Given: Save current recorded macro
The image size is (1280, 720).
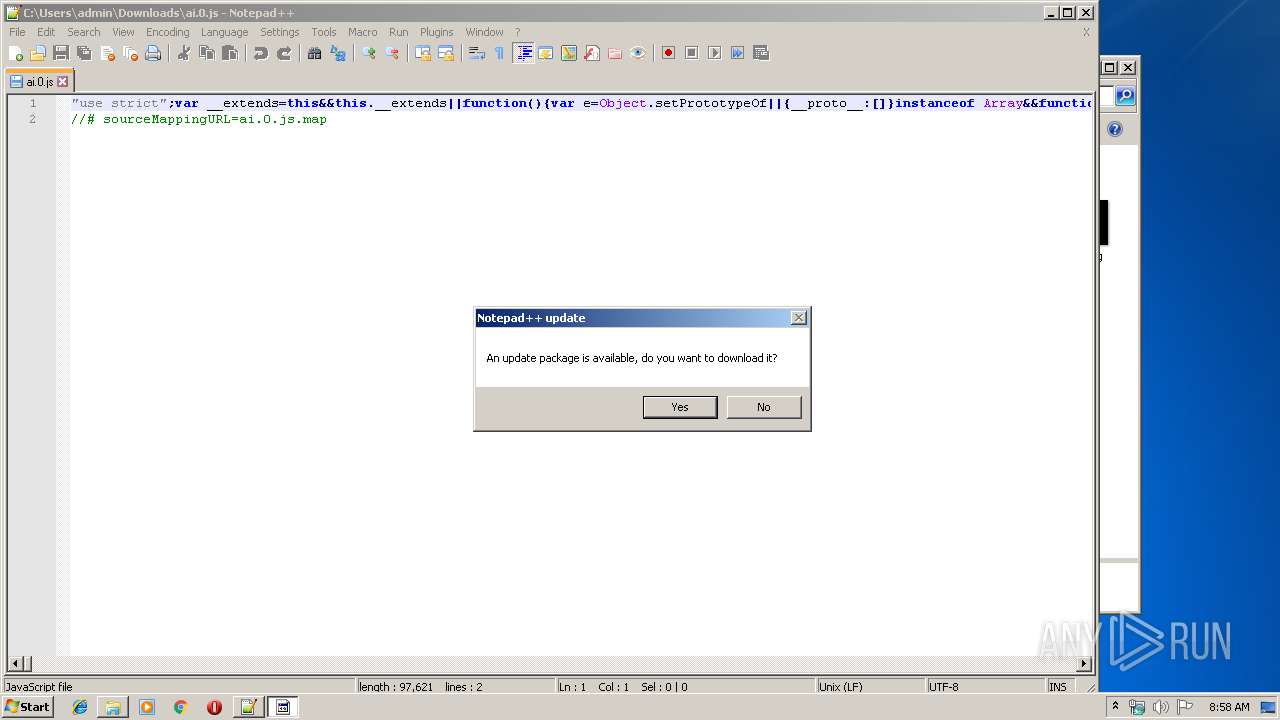Looking at the screenshot, I should (761, 53).
